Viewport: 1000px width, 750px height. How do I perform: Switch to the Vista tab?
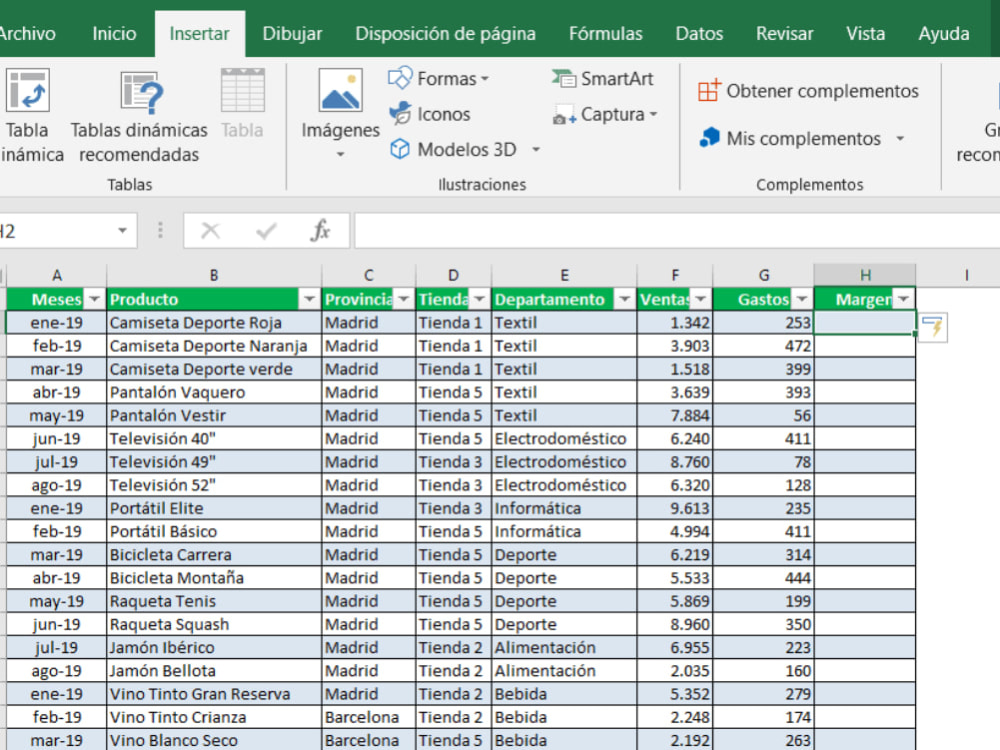pyautogui.click(x=865, y=33)
